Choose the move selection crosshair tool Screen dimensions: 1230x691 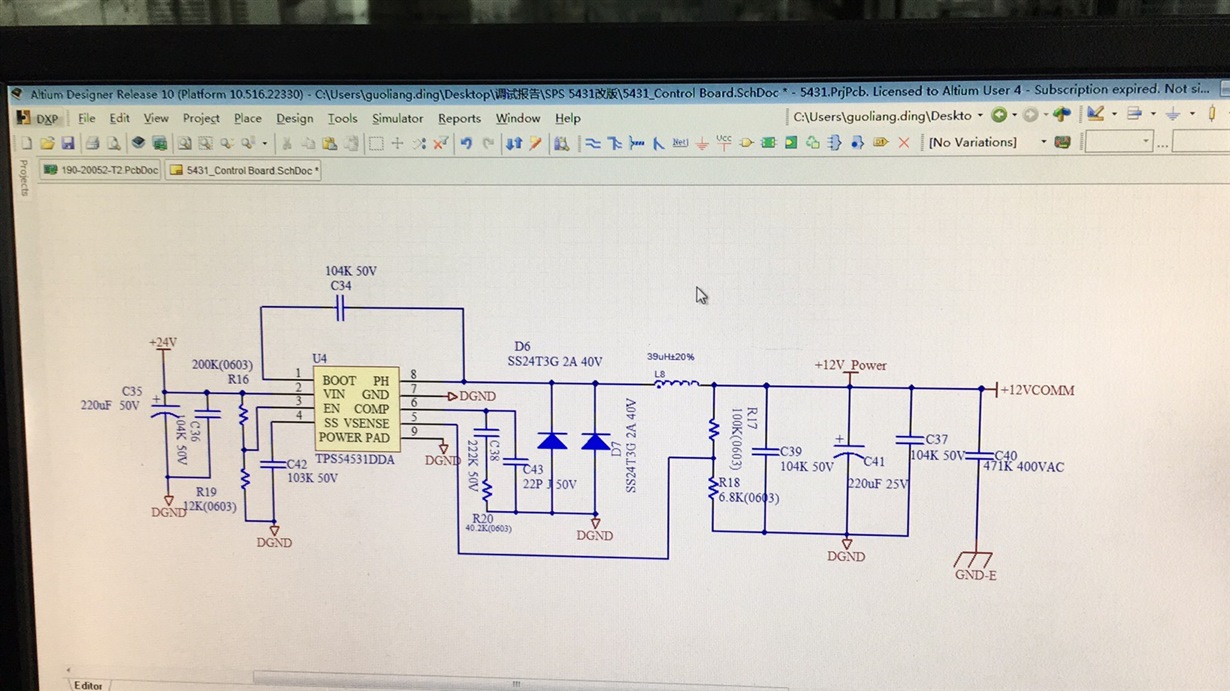coord(397,143)
